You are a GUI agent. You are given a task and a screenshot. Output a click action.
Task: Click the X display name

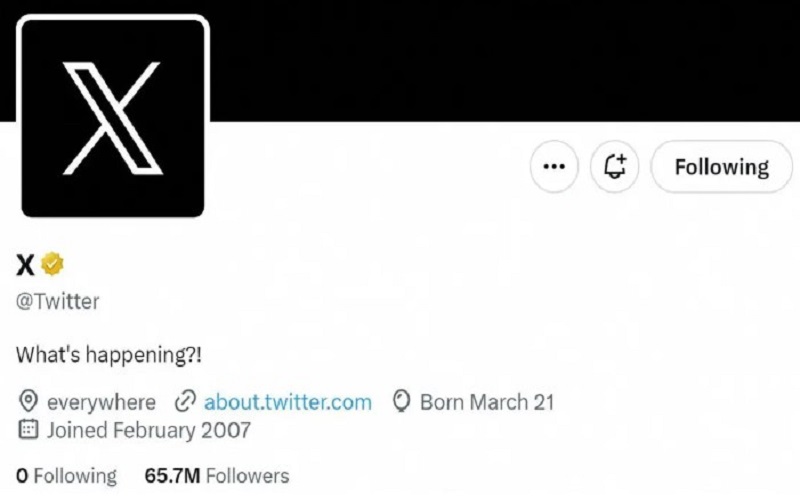(x=25, y=265)
